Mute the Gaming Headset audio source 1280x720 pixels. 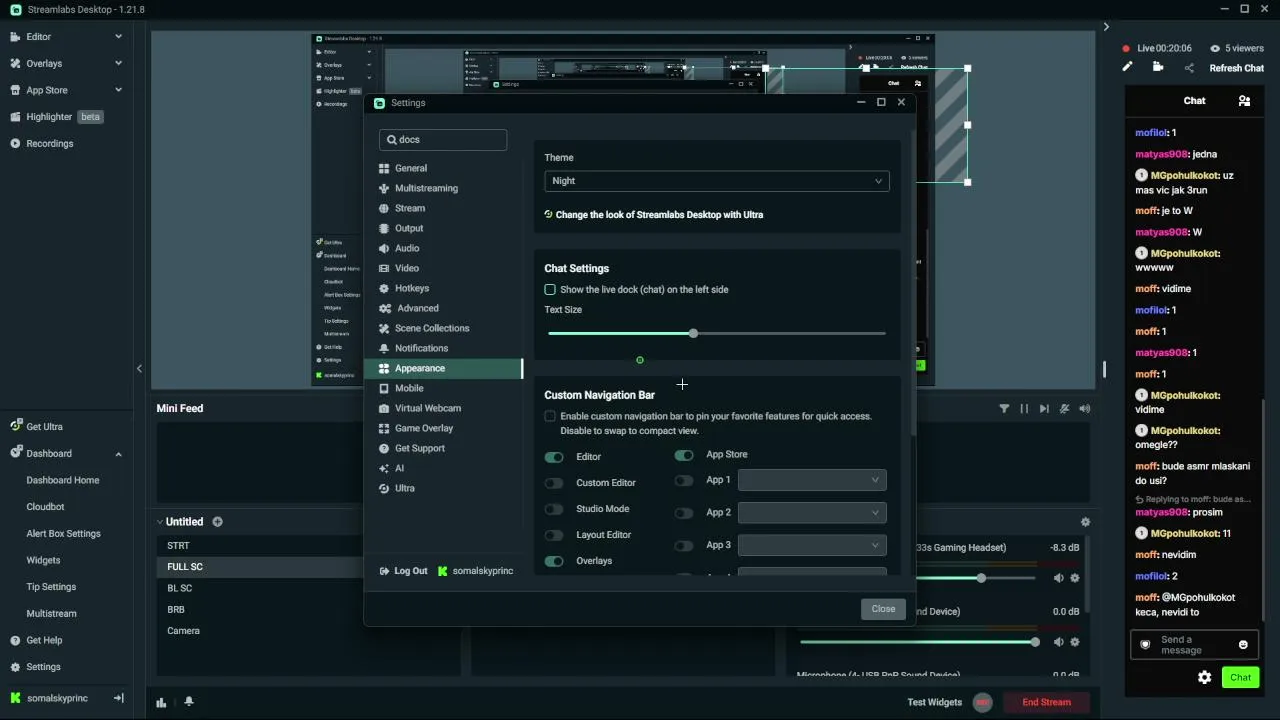(1059, 578)
